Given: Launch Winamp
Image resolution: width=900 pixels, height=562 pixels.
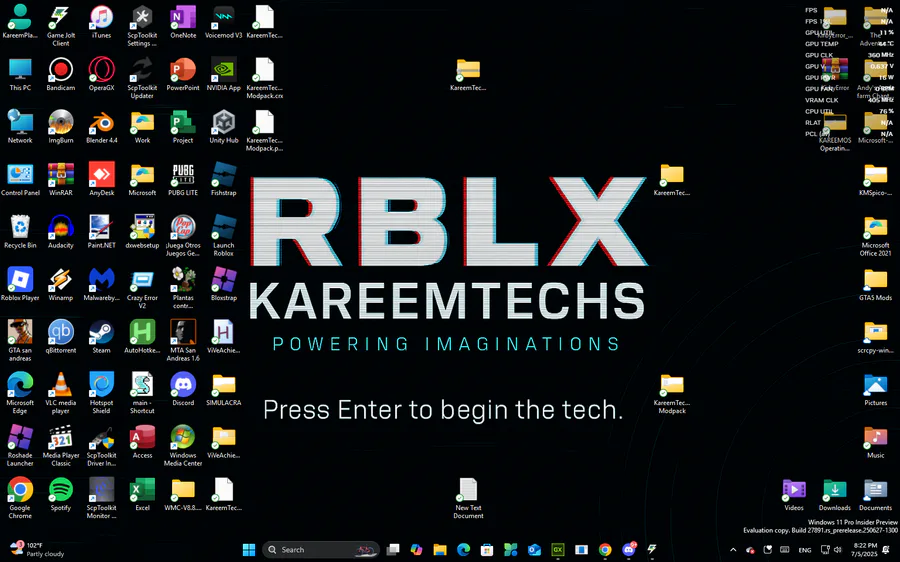Looking at the screenshot, I should tap(61, 285).
